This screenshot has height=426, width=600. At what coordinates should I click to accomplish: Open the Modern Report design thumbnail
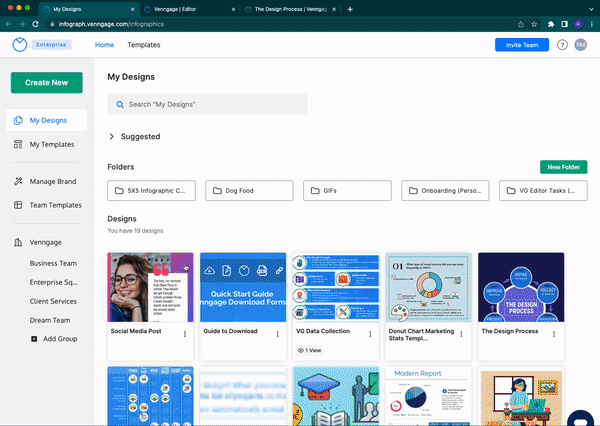click(429, 396)
